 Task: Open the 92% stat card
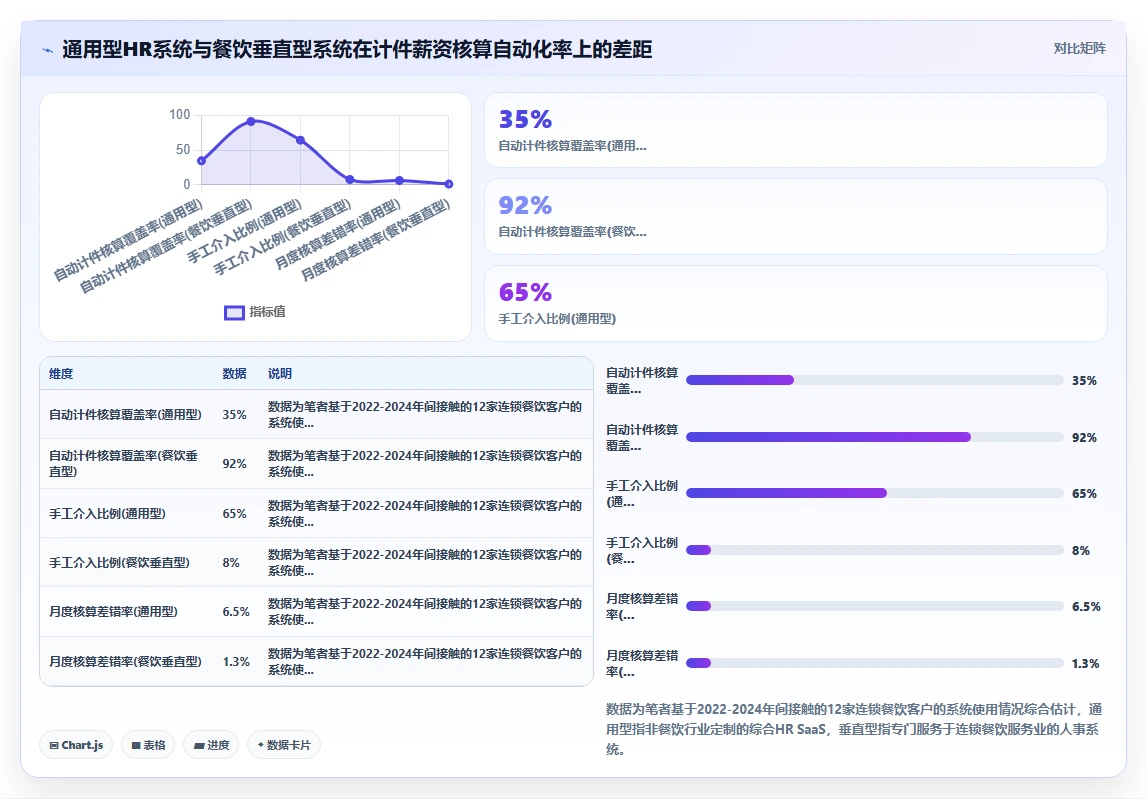[795, 217]
